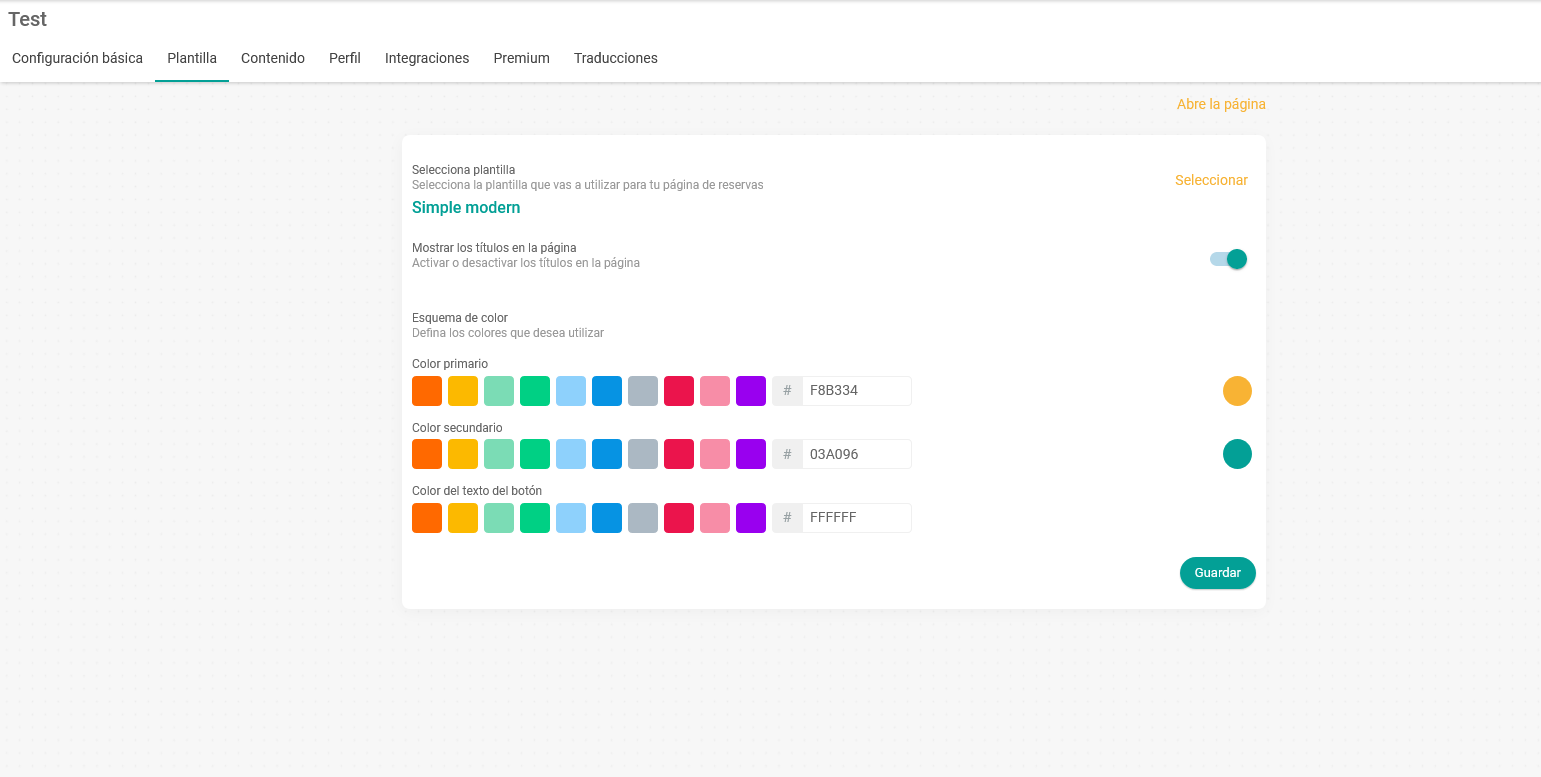Viewport: 1541px width, 777px height.
Task: Set button text color to pink swatch
Action: click(715, 518)
